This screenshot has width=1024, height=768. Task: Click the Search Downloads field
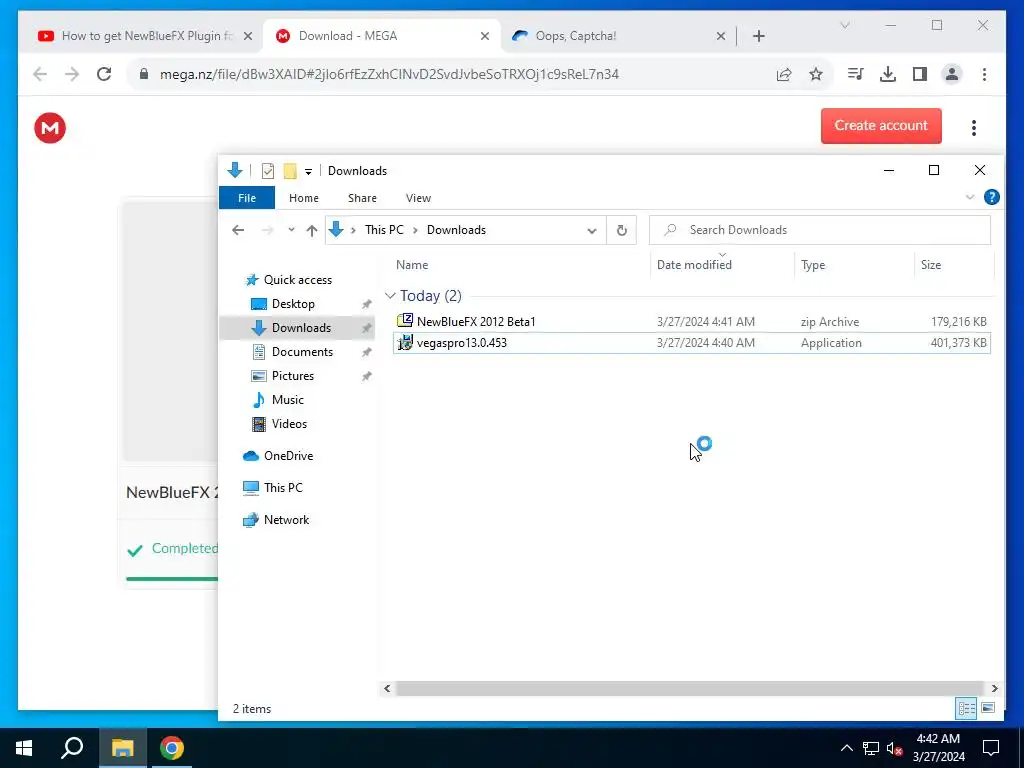tap(820, 230)
